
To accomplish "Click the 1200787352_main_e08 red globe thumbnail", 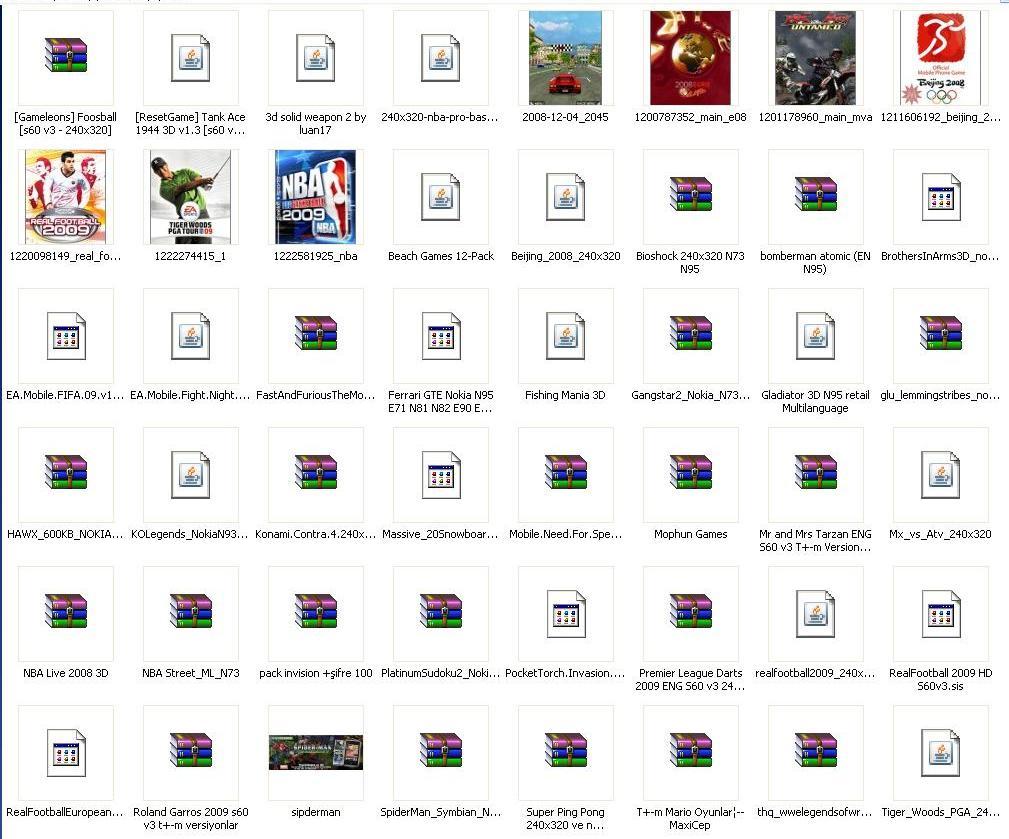I will coord(690,58).
